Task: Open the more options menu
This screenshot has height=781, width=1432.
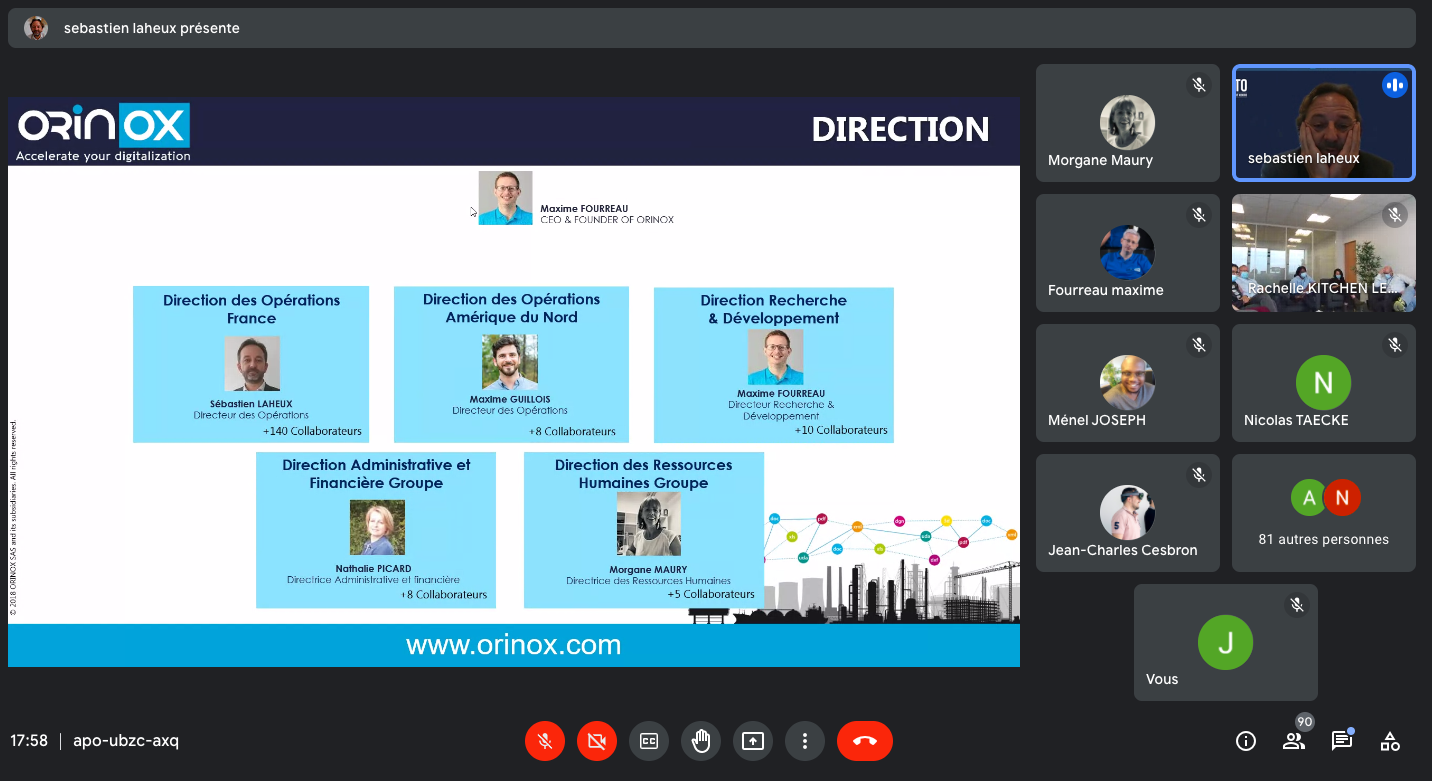Action: (805, 741)
